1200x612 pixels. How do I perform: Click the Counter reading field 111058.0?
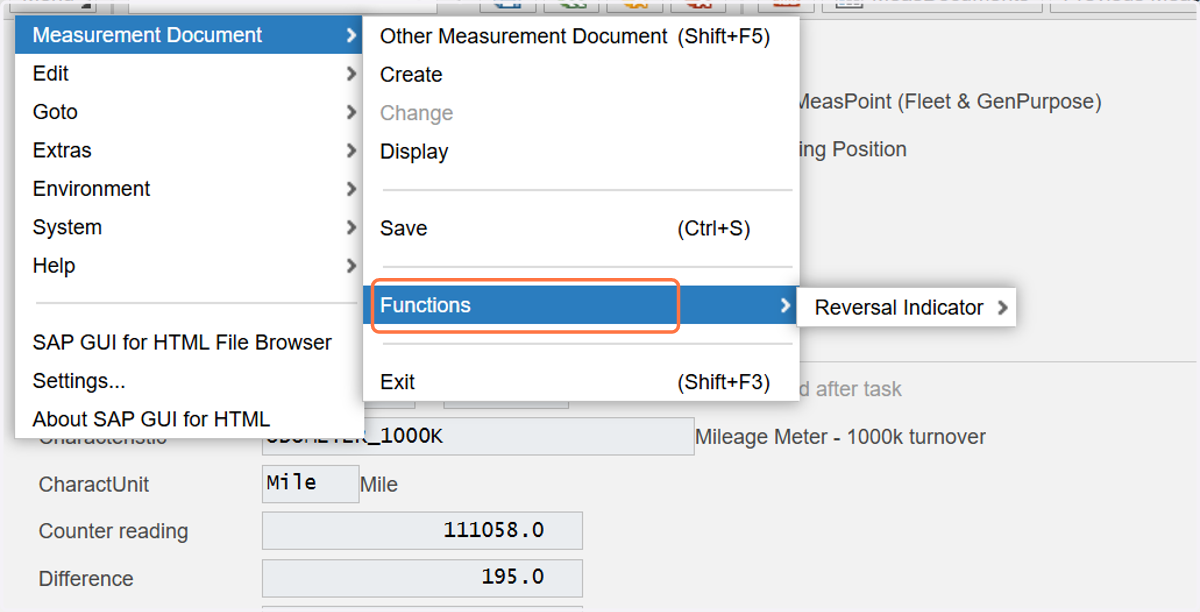[422, 531]
